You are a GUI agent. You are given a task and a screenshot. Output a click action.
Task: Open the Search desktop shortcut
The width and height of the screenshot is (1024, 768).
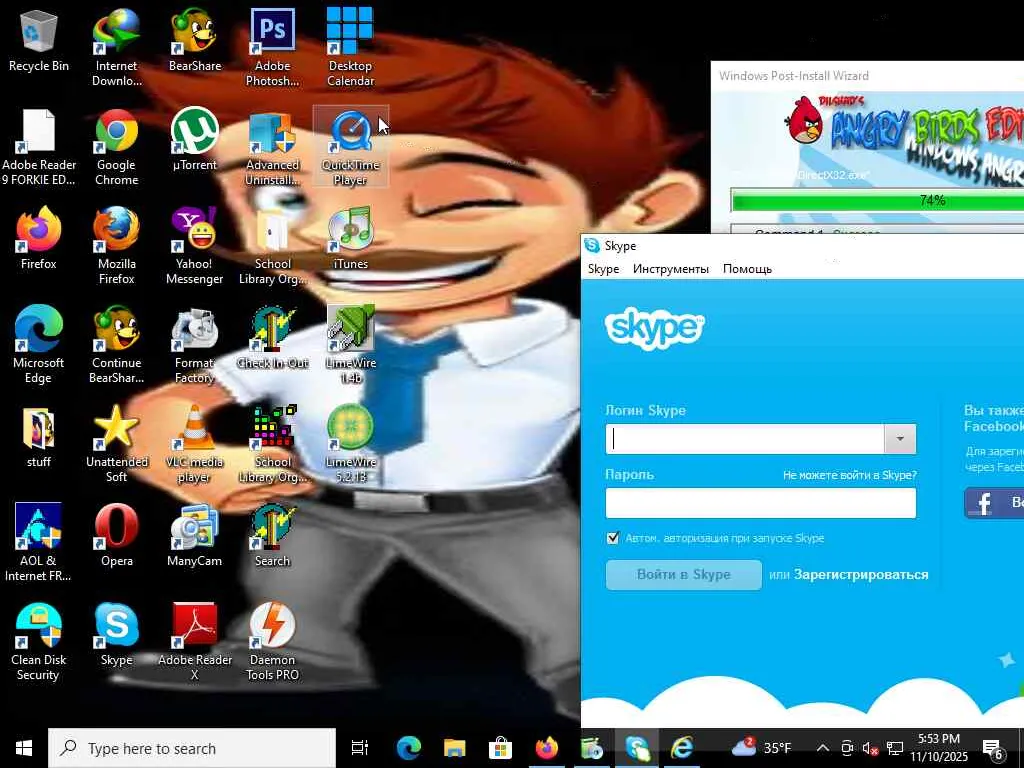(272, 534)
